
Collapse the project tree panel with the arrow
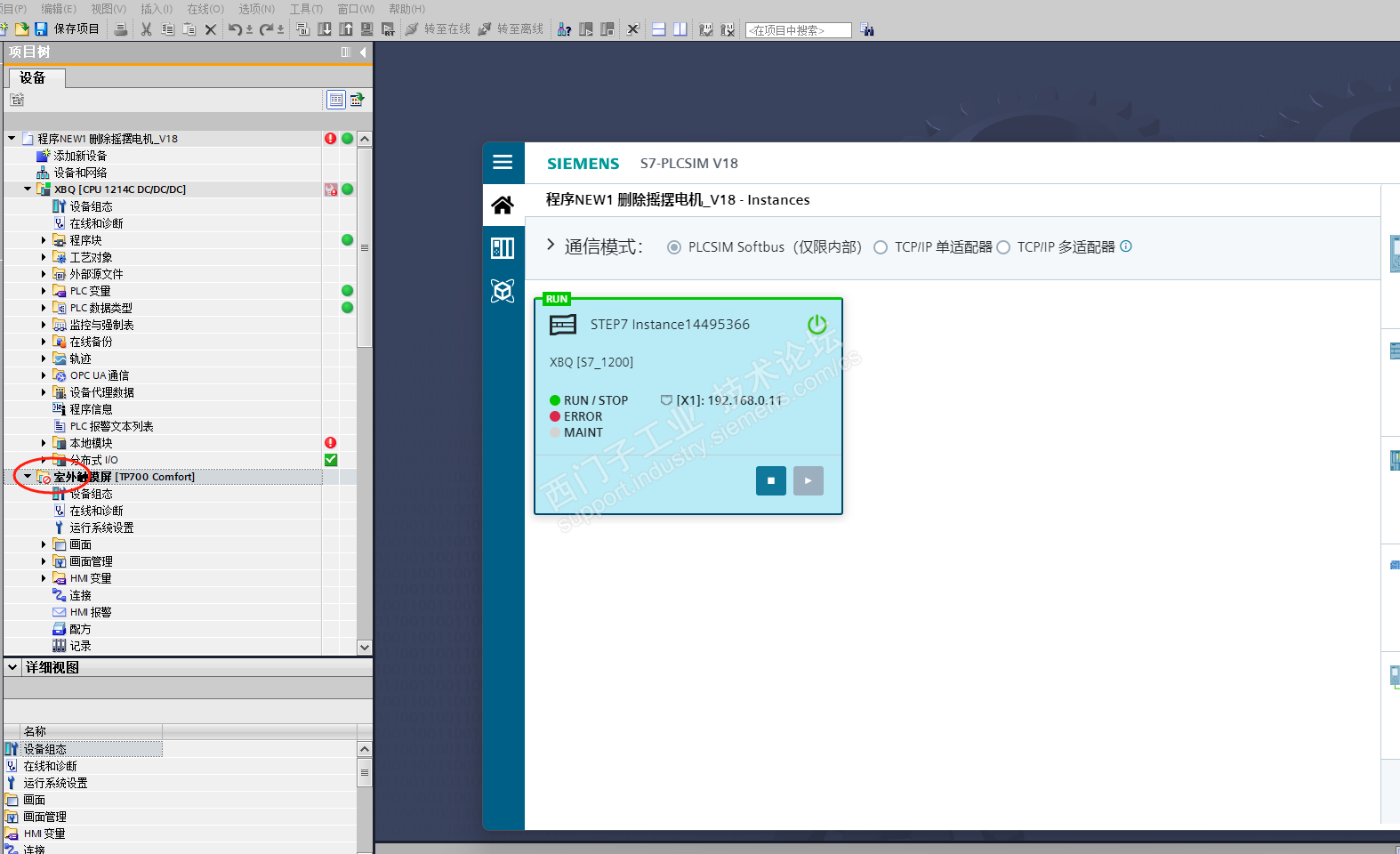[x=363, y=52]
